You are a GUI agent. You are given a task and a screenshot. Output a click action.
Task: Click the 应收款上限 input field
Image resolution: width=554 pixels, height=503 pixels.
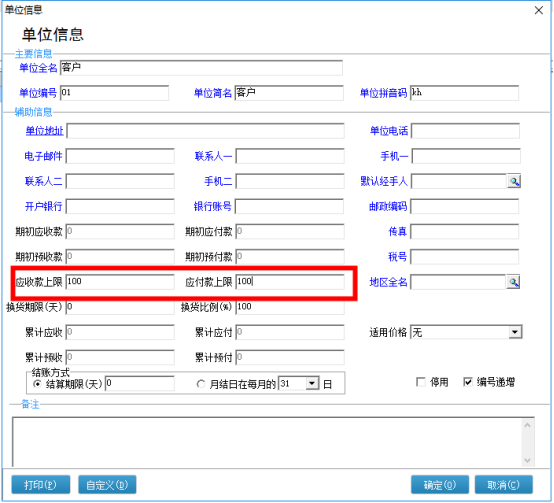tap(120, 282)
